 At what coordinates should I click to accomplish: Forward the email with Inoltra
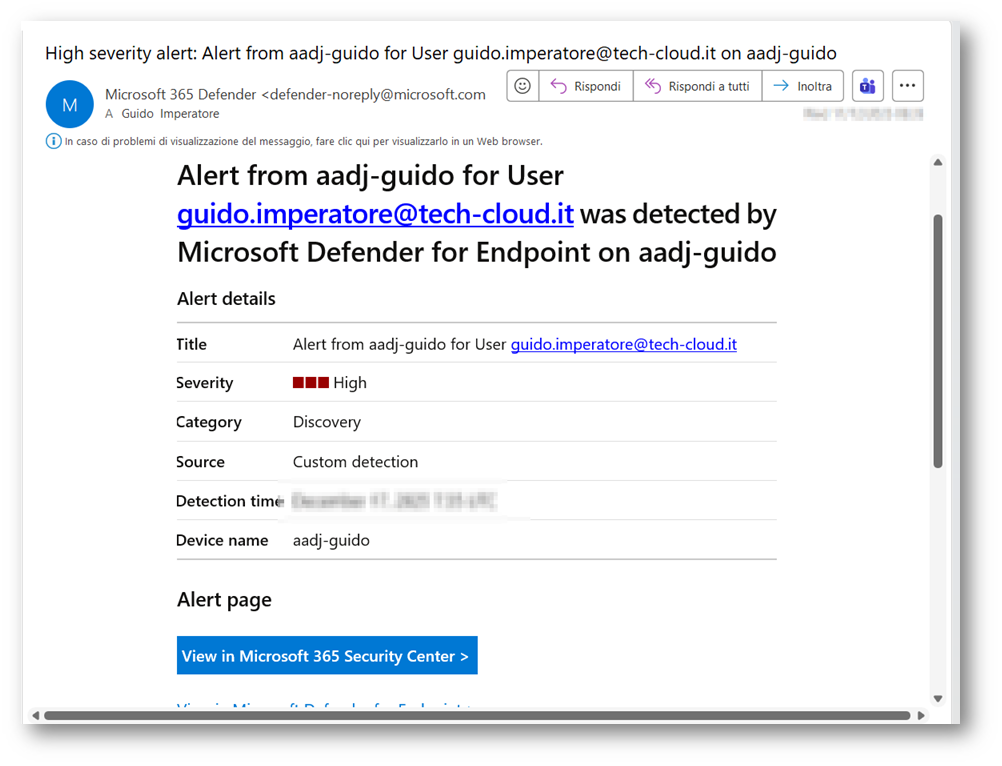pos(803,86)
